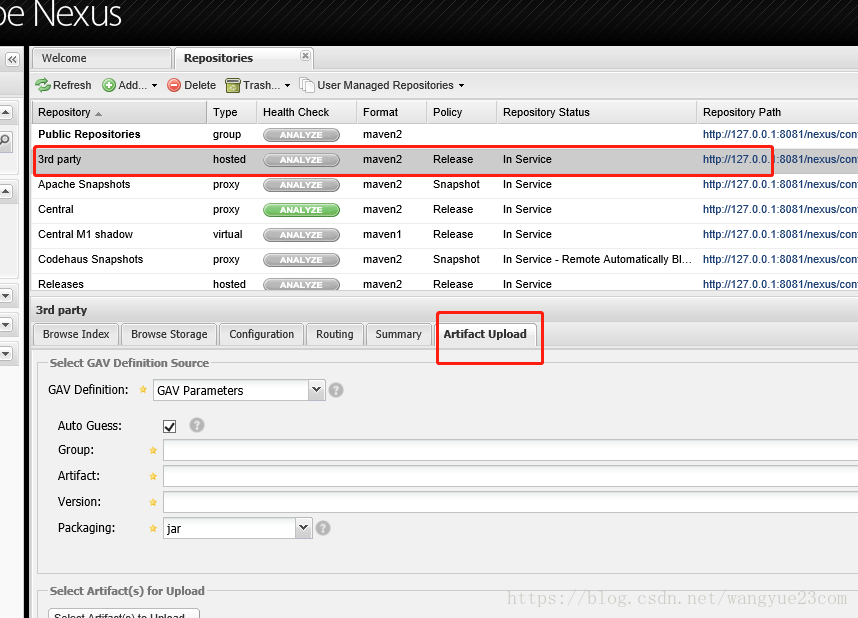
Task: Open the Artifact Upload tab
Action: click(x=485, y=334)
